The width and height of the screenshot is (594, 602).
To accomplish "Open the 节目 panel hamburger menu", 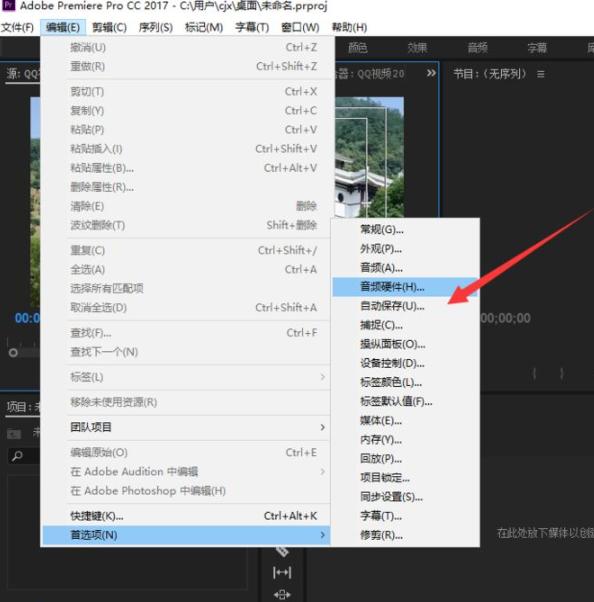I will [541, 74].
